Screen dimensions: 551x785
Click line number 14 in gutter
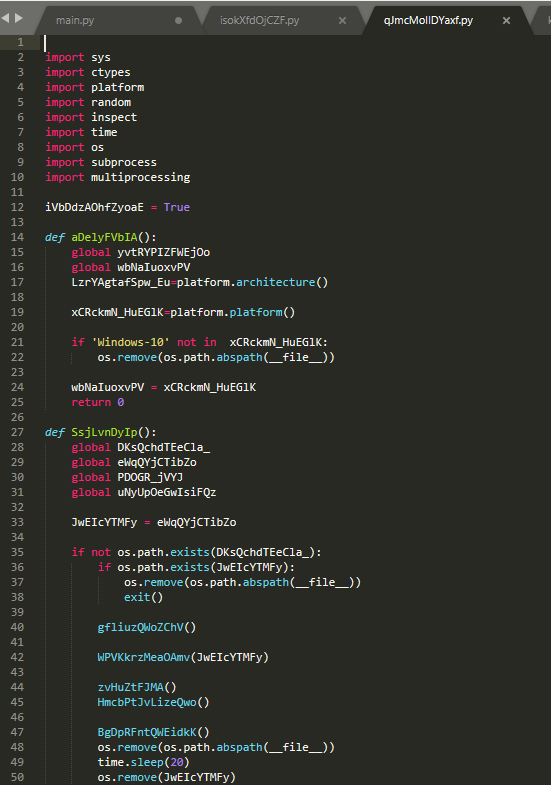[x=17, y=237]
